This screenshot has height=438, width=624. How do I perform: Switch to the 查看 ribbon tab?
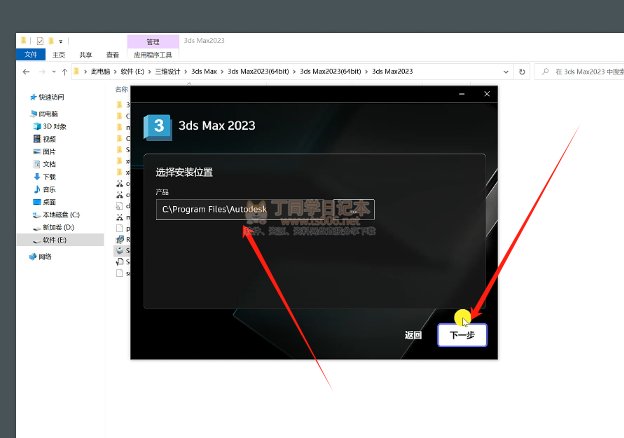(113, 55)
